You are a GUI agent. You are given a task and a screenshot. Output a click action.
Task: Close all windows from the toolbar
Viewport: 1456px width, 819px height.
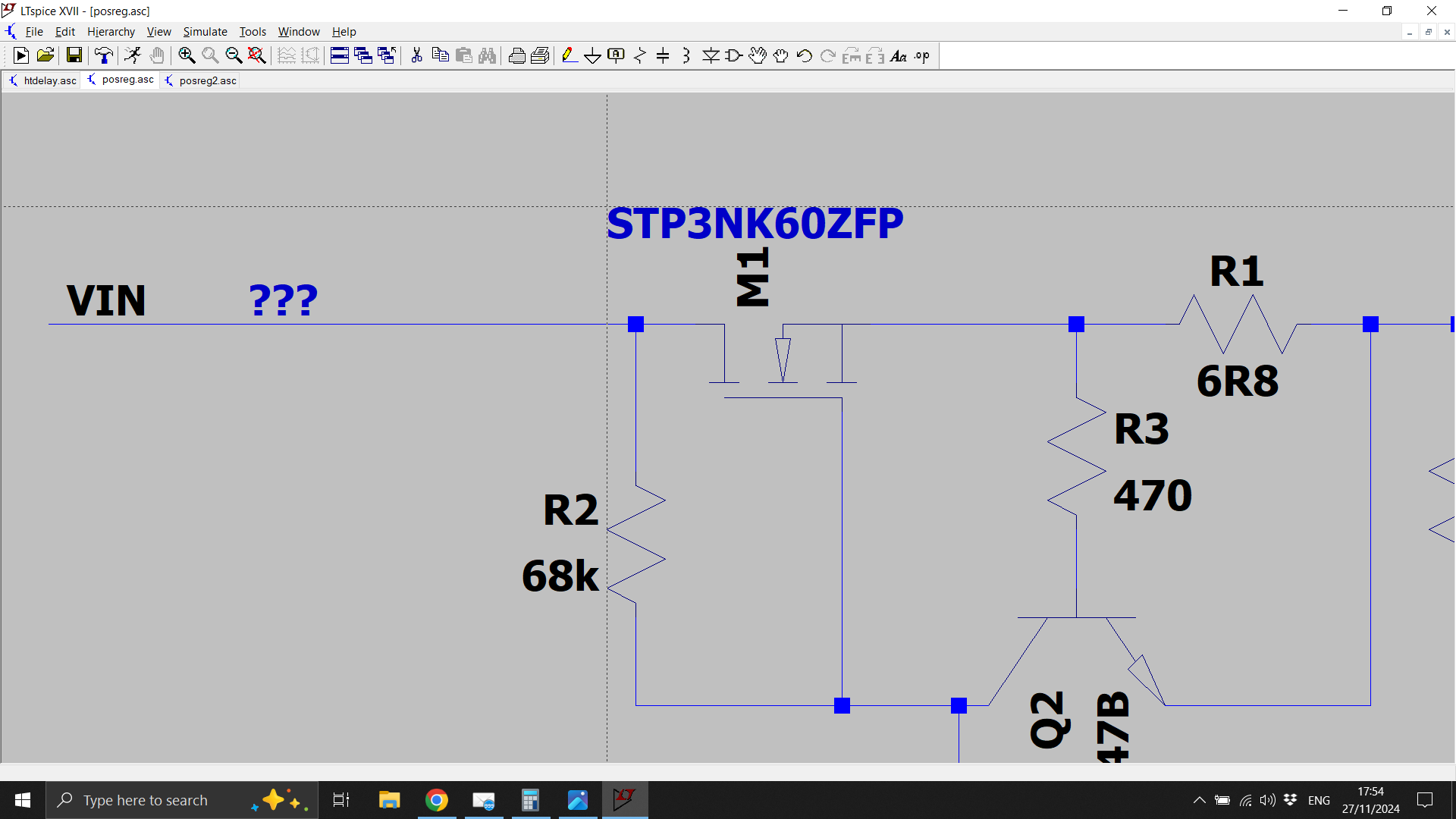(x=387, y=55)
